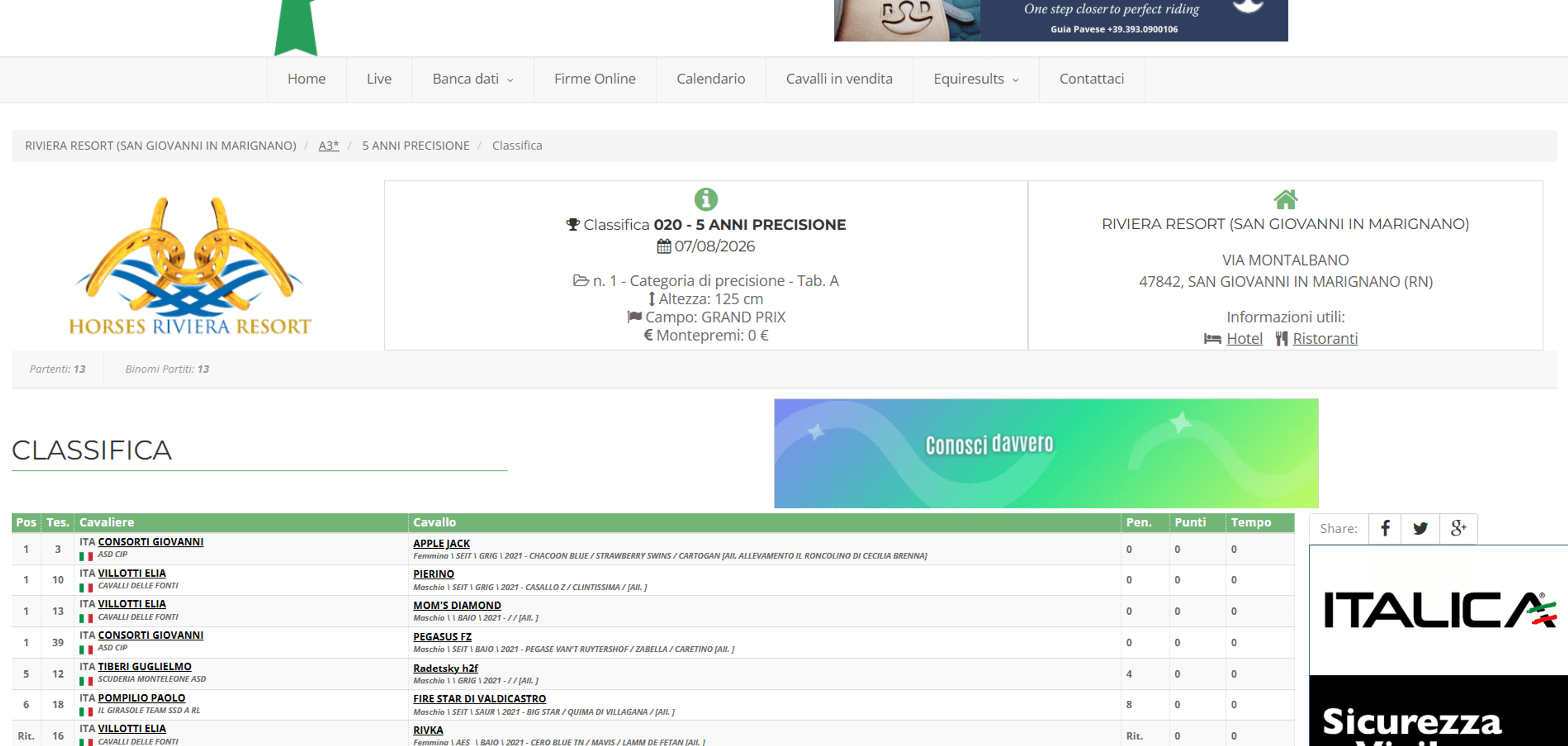Click the trophy icon before Classifica 020

tap(573, 225)
